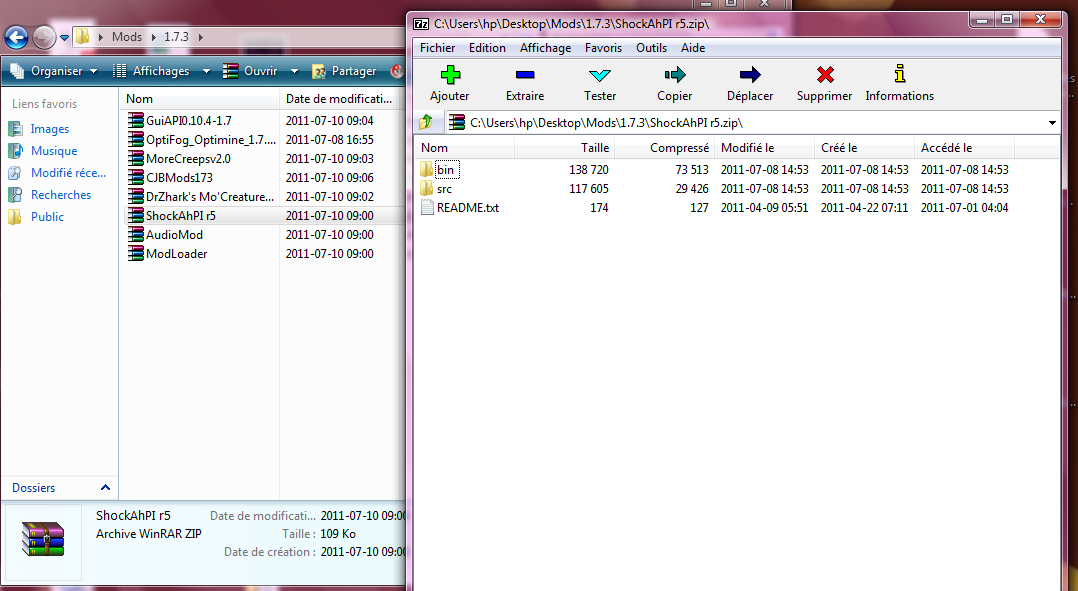This screenshot has height=591, width=1078.
Task: Open recent pages dropdown next to forward arrow
Action: pyautogui.click(x=64, y=37)
